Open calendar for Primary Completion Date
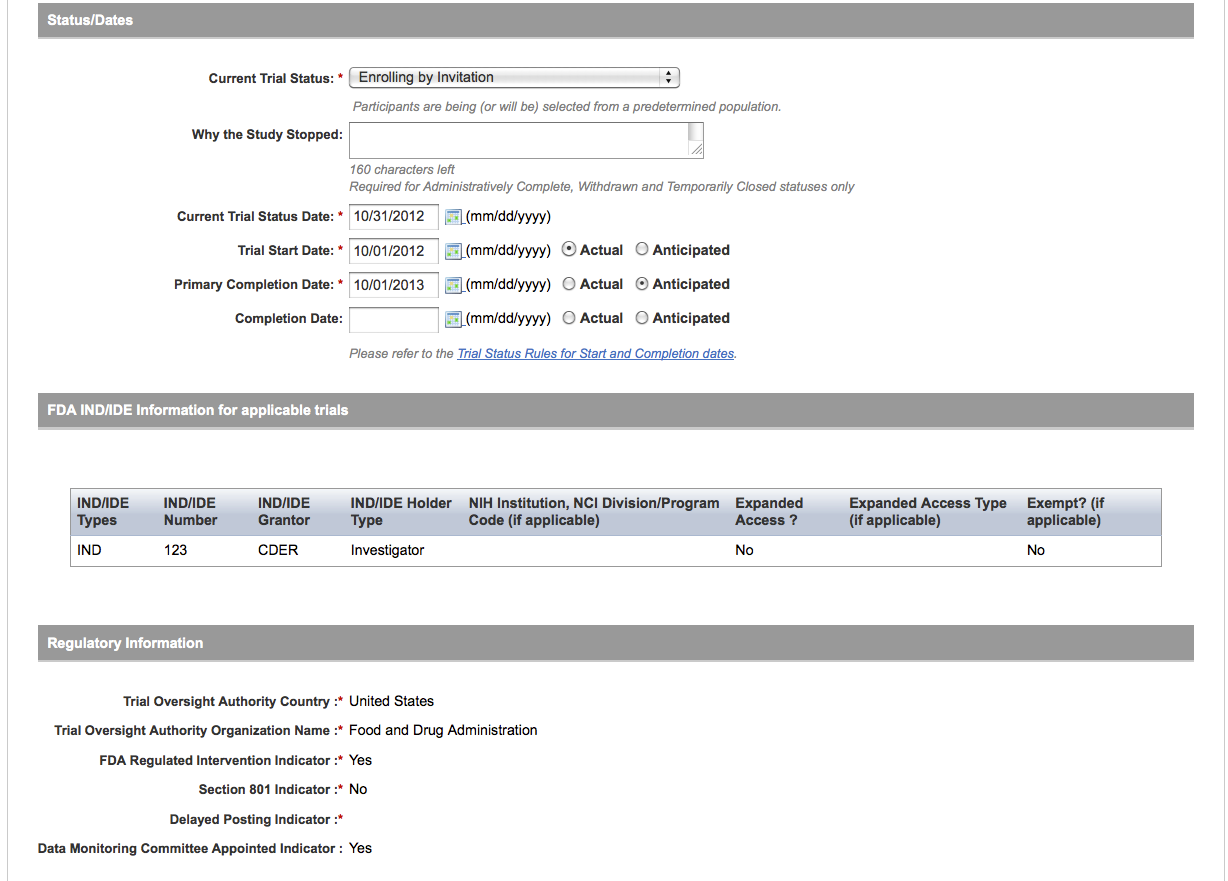This screenshot has height=881, width=1228. pyautogui.click(x=453, y=285)
